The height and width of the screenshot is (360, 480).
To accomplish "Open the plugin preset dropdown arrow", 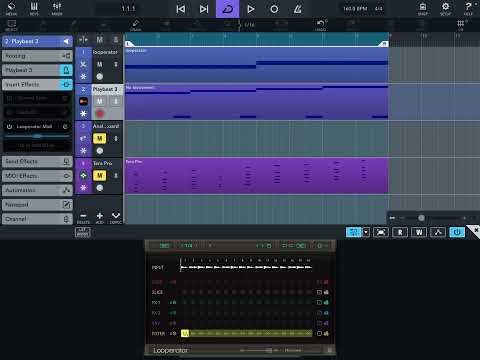I will [x=366, y=232].
